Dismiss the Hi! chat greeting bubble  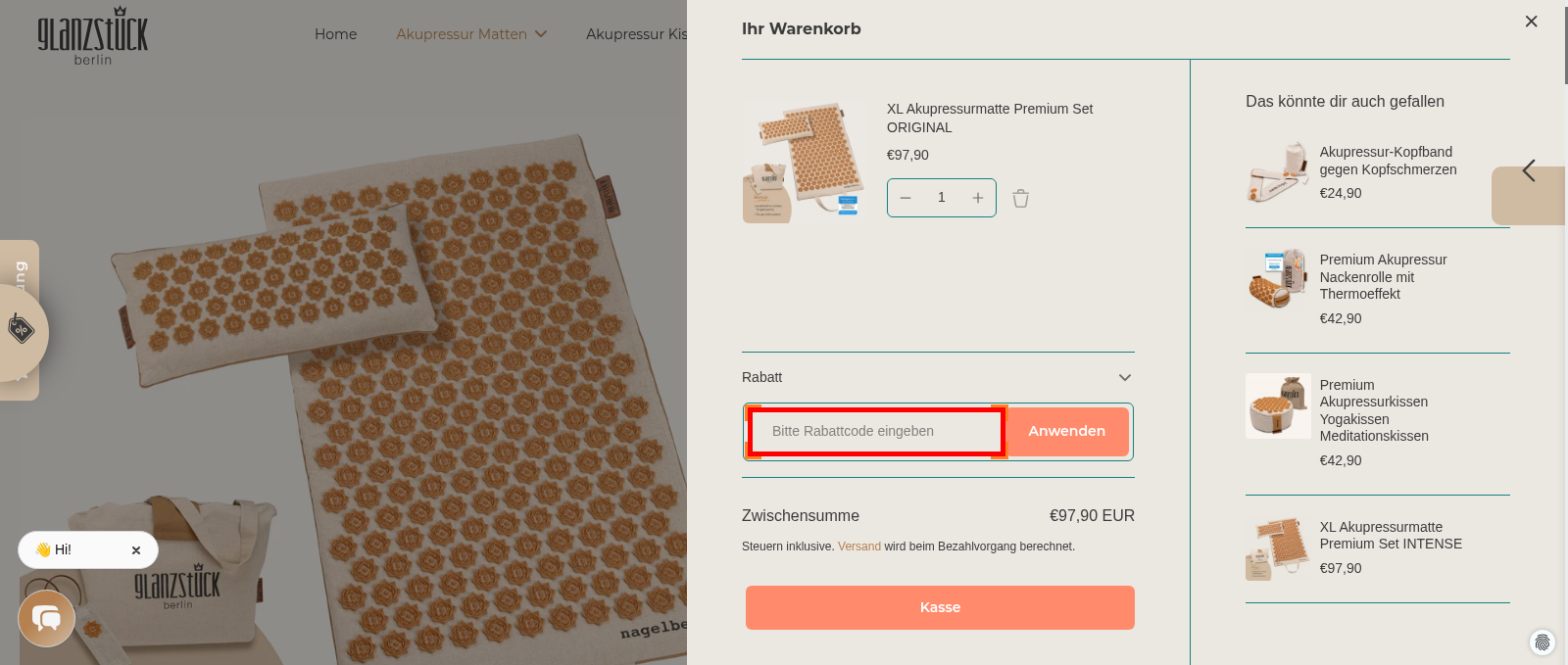(136, 549)
